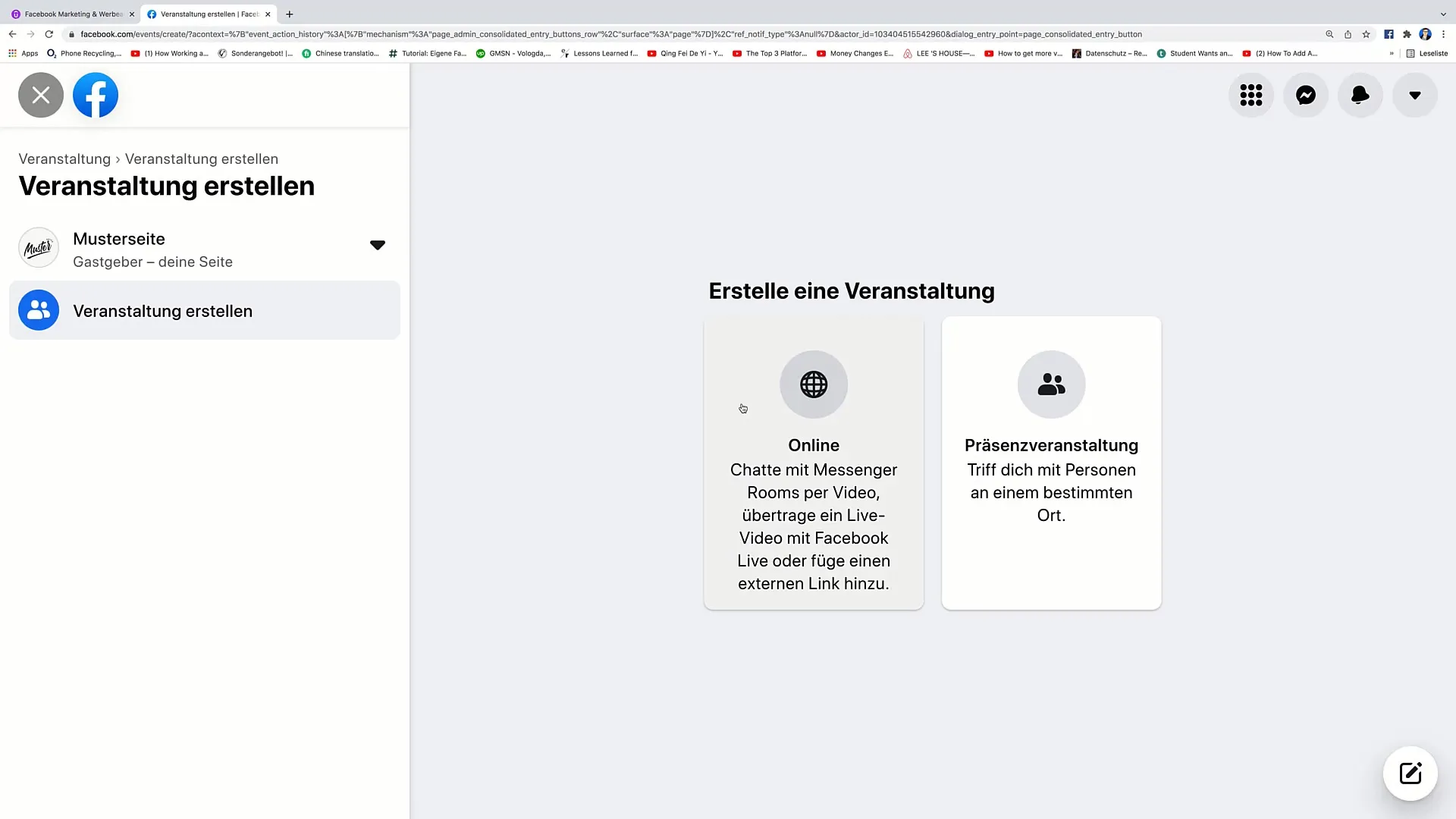Click the apps grid icon top right
Screen dimensions: 1456x819
coord(1251,94)
